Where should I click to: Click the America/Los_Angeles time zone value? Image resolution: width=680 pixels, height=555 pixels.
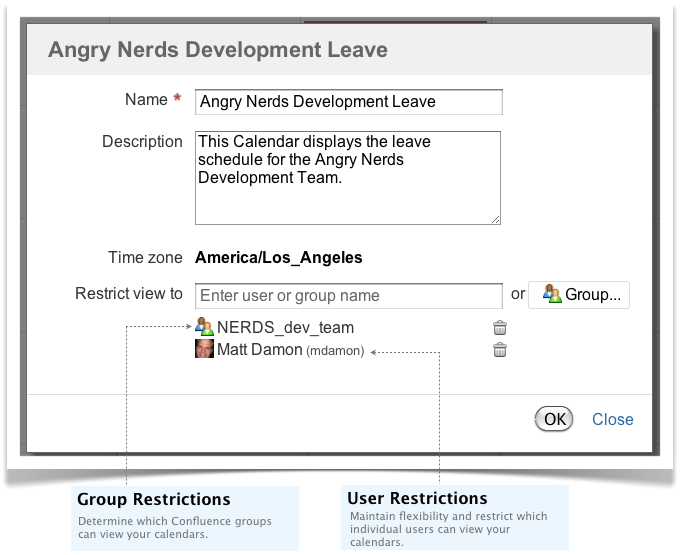(x=278, y=258)
